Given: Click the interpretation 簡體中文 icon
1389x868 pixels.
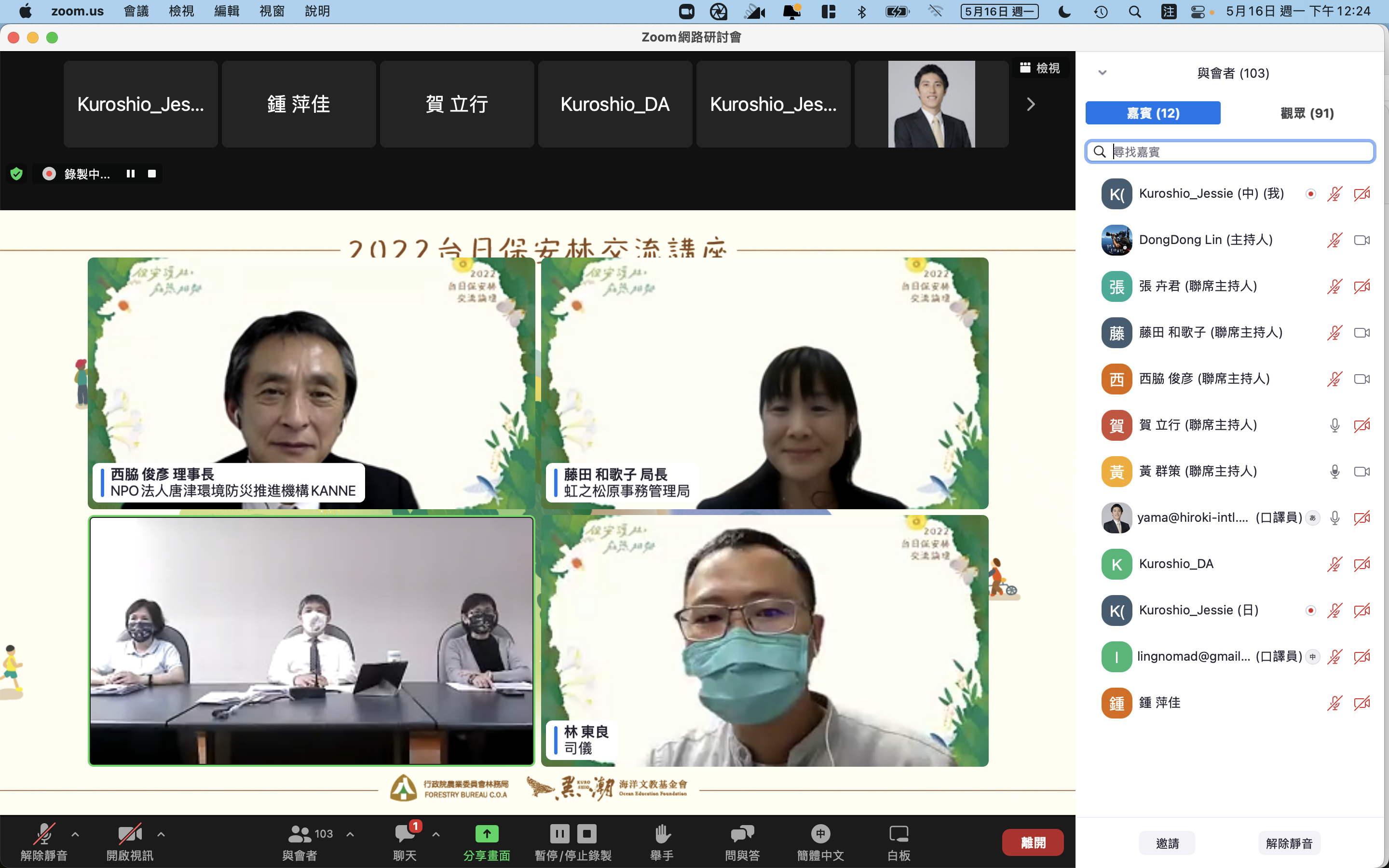Looking at the screenshot, I should (x=820, y=834).
